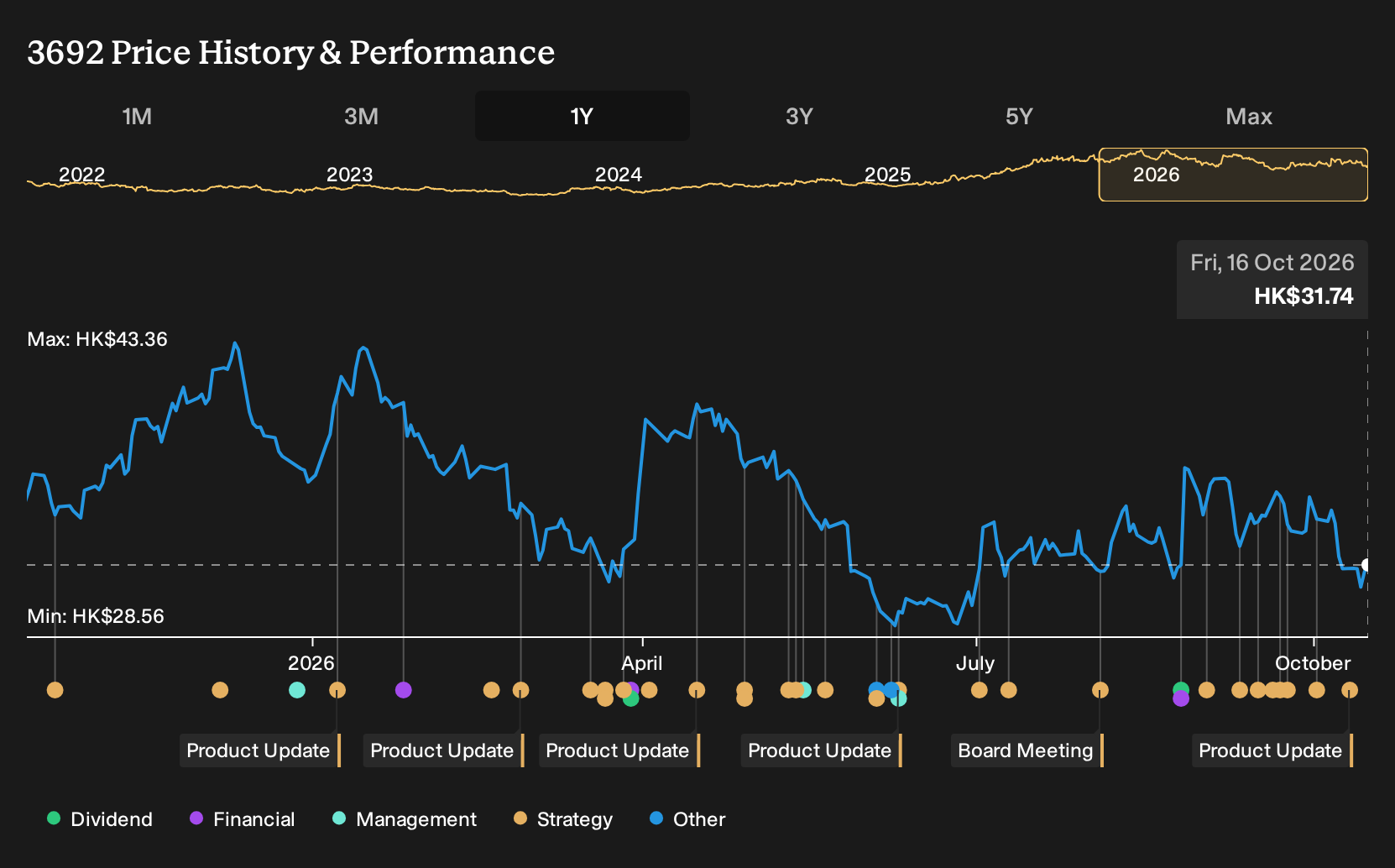Click the last Strategy dot at far right

[x=1350, y=690]
